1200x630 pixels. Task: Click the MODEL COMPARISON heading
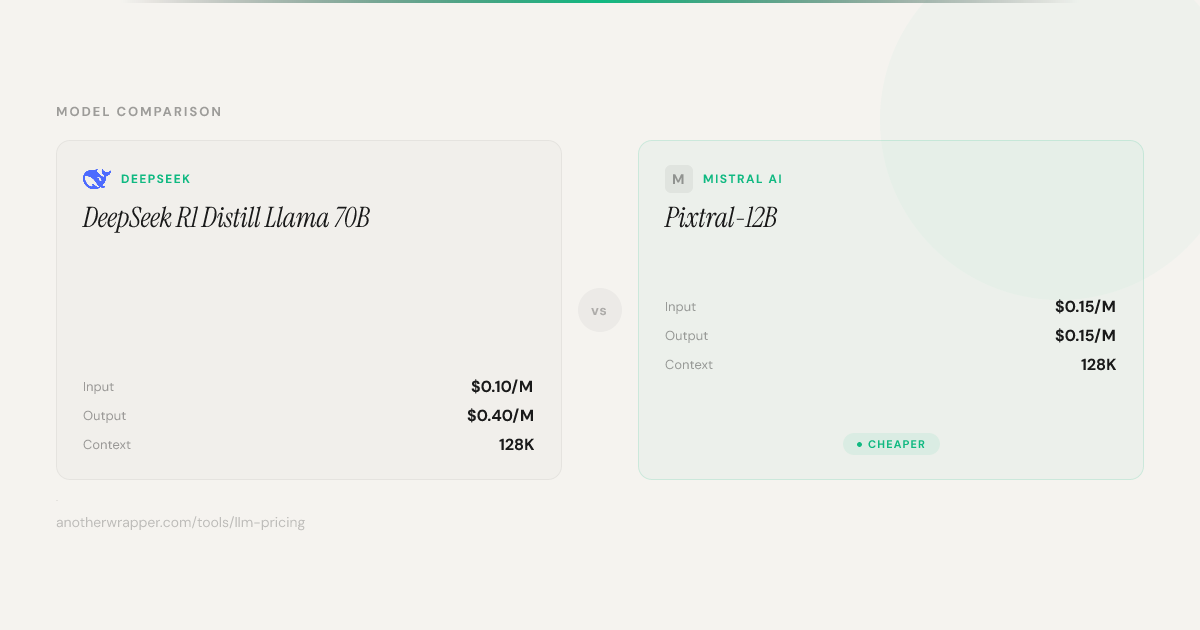coord(139,112)
